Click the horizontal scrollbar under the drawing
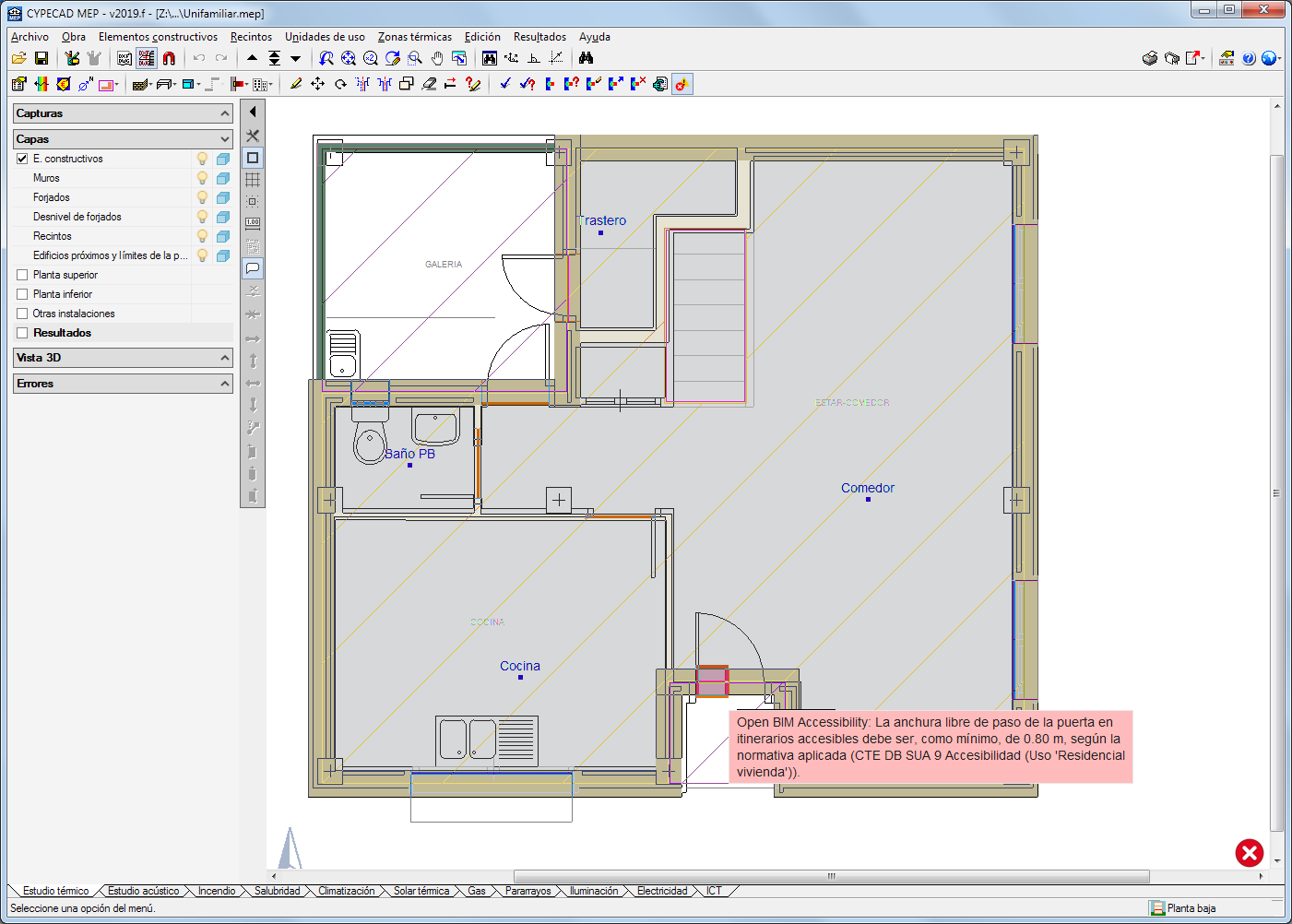Viewport: 1292px width, 924px height. click(831, 876)
